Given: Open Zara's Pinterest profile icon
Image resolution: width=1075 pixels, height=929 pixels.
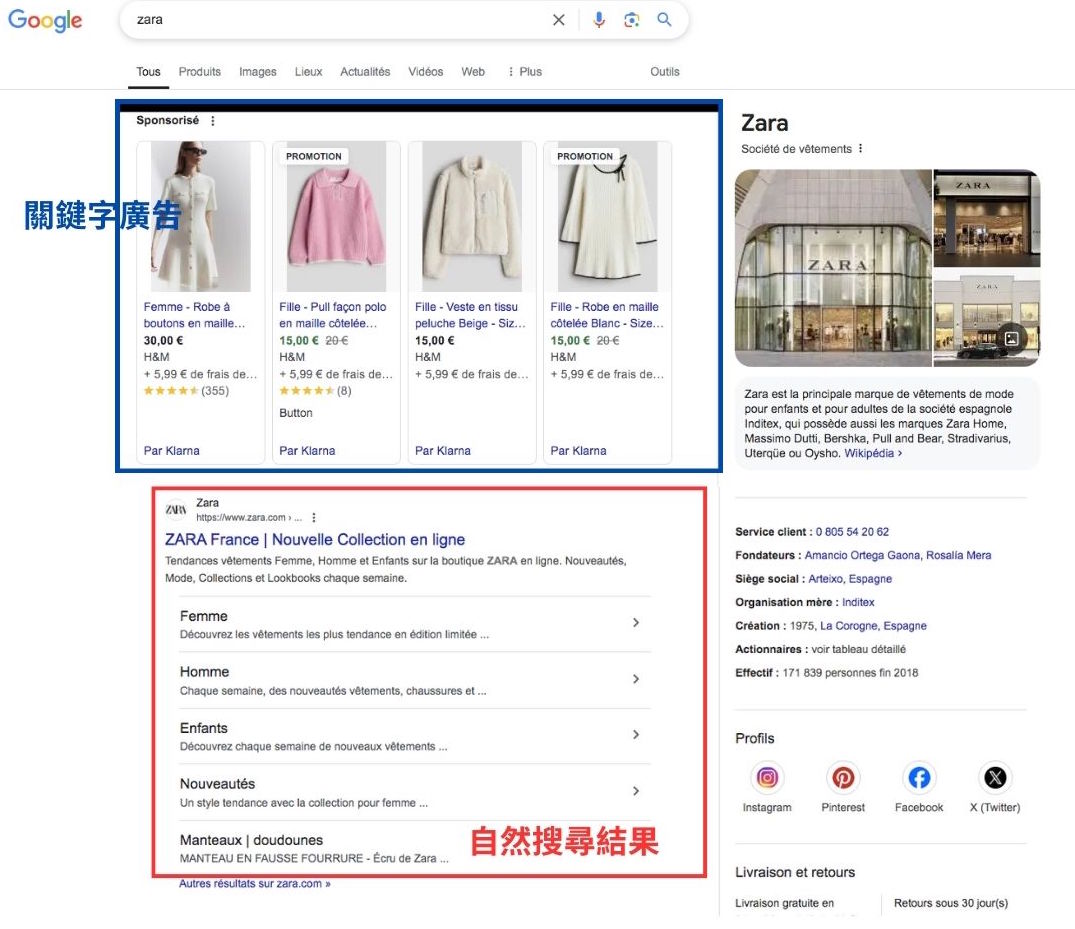Looking at the screenshot, I should 843,777.
